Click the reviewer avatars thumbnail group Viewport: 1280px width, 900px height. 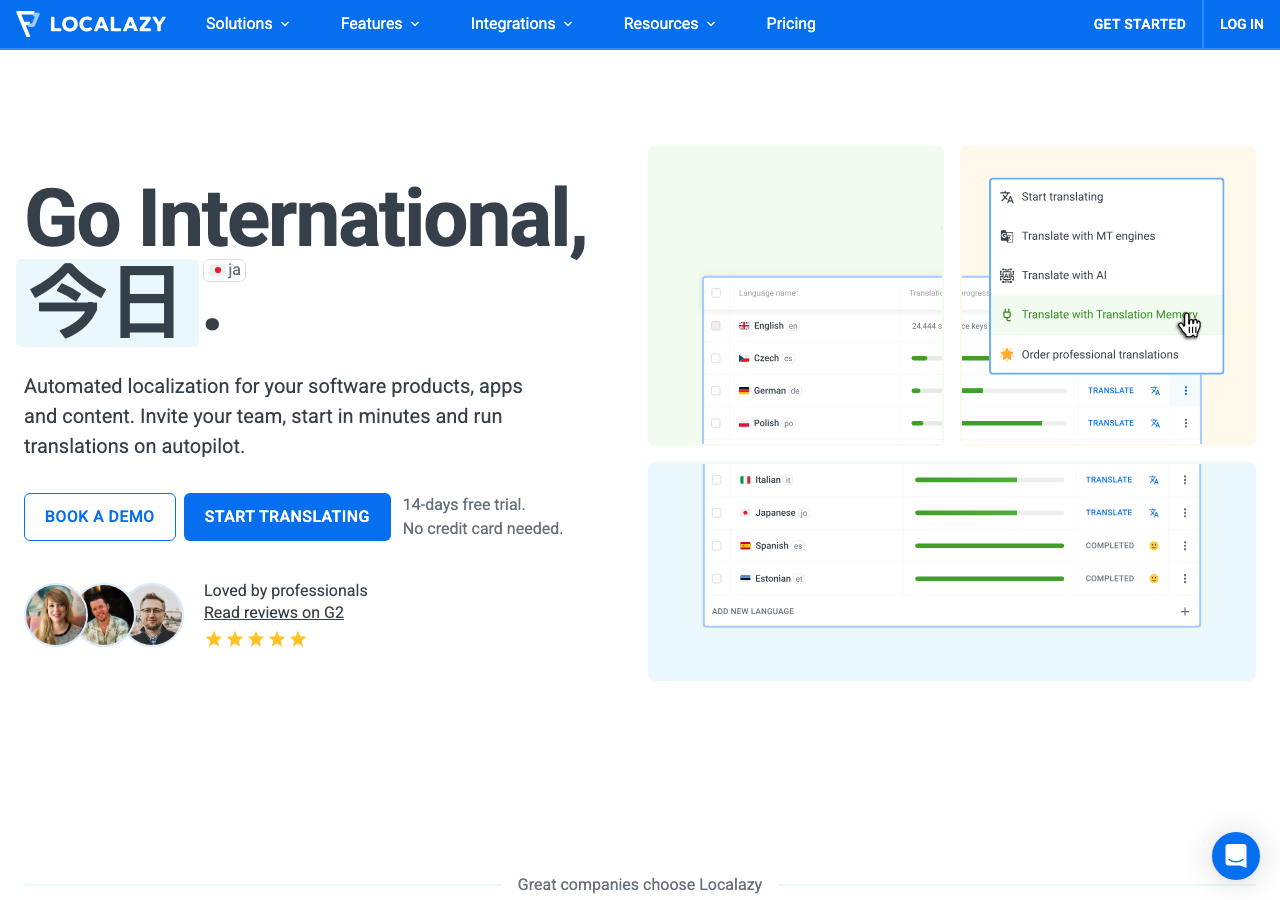(104, 615)
